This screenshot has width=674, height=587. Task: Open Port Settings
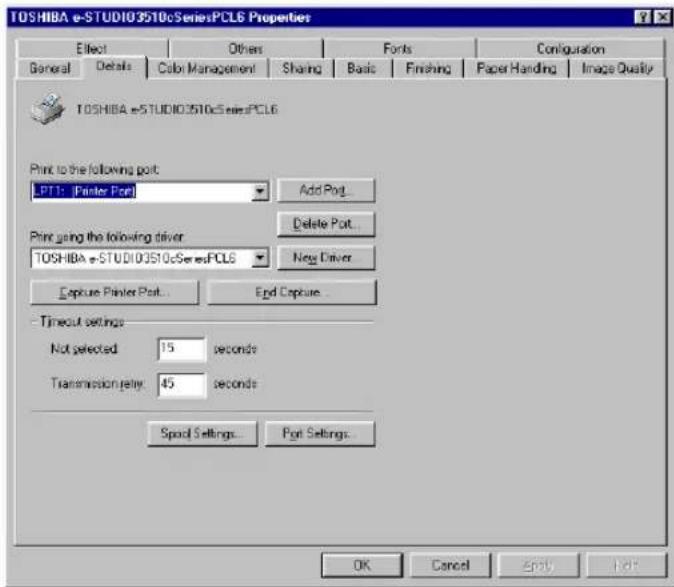320,434
